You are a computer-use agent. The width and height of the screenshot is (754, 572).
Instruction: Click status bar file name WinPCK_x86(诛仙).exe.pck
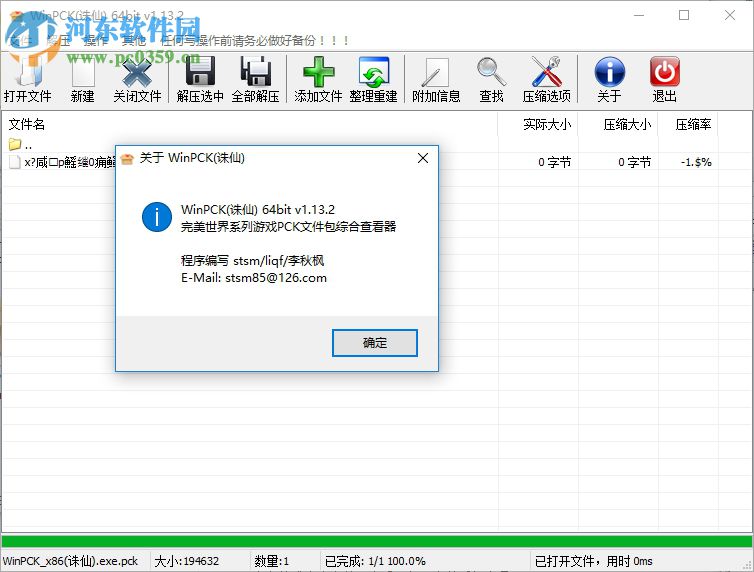click(x=70, y=561)
